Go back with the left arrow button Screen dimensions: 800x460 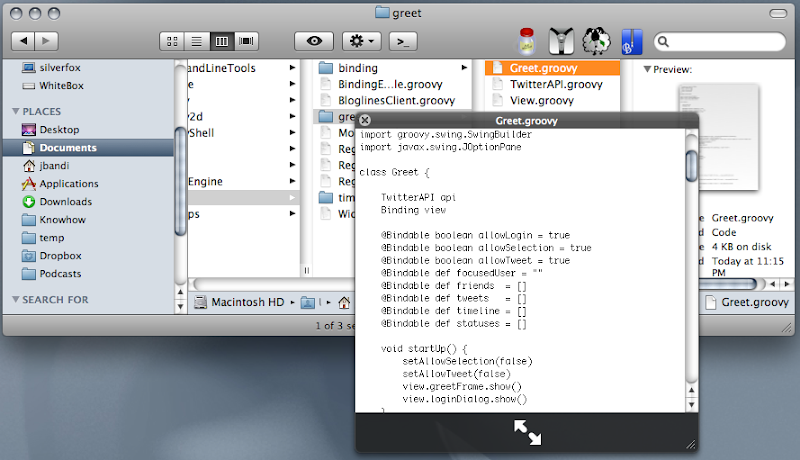click(x=23, y=41)
